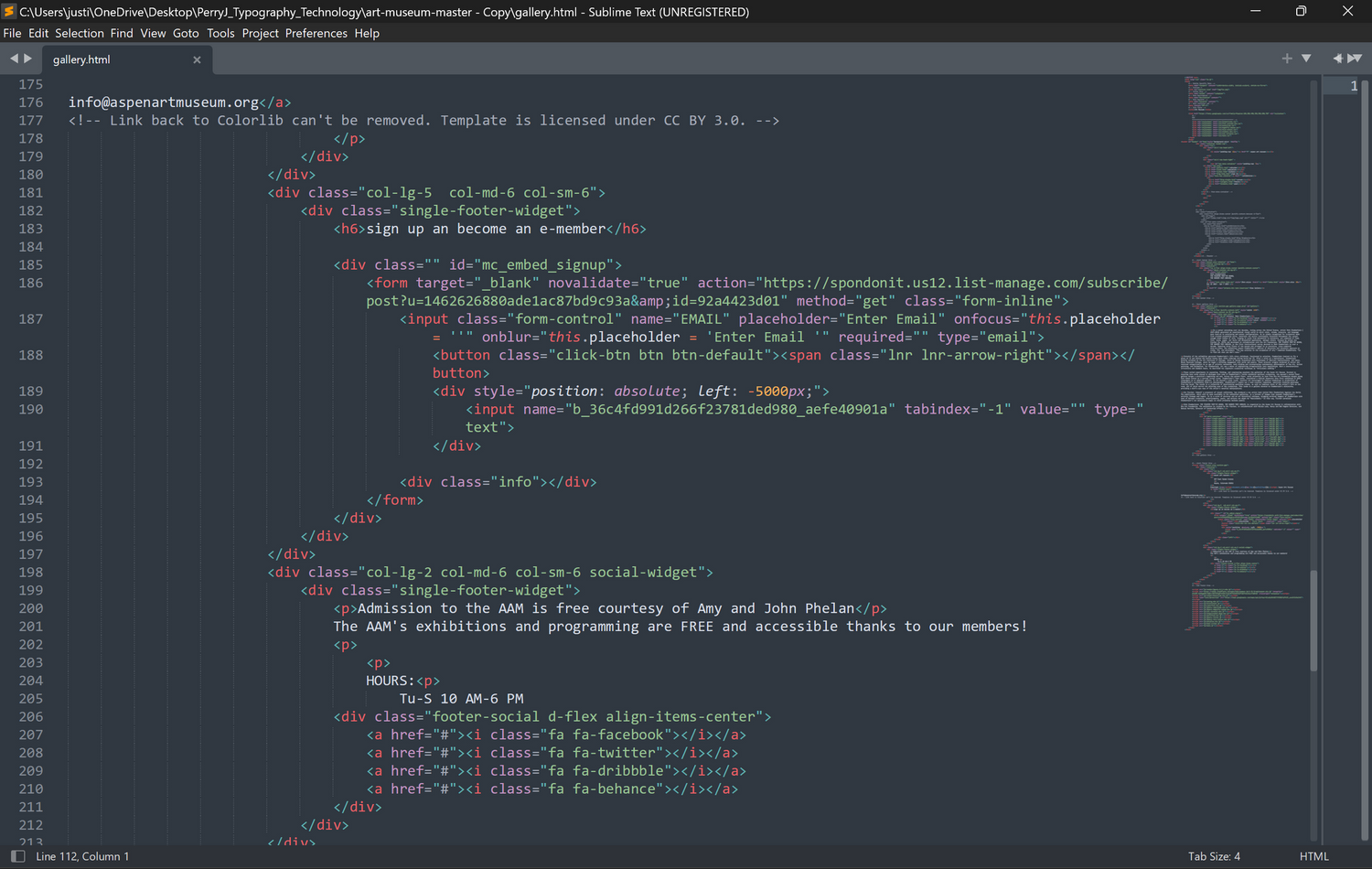Screen dimensions: 1372x869
Task: Open the View menu
Action: coord(153,33)
